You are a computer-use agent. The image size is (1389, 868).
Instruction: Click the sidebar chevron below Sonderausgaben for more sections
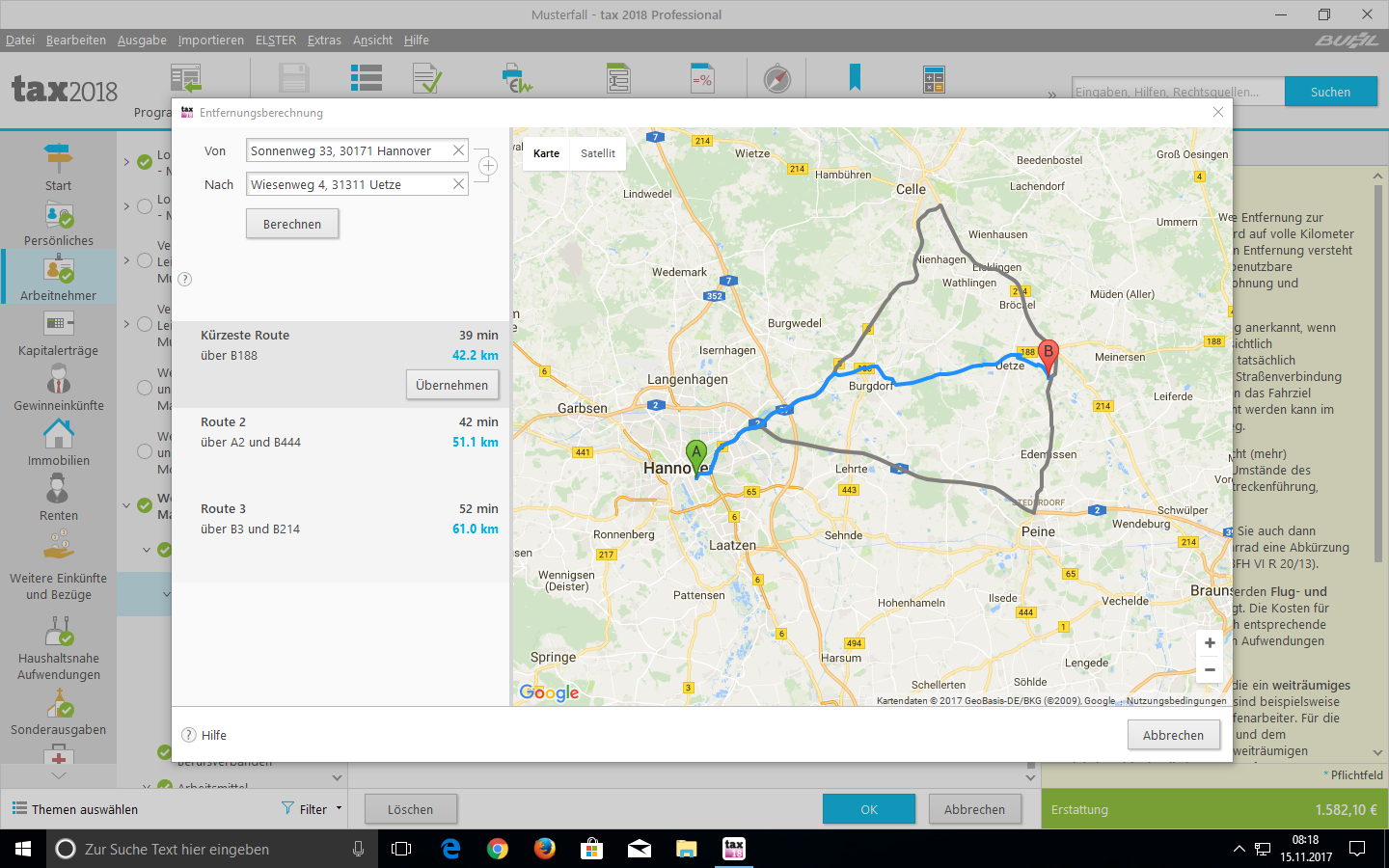coord(58,775)
